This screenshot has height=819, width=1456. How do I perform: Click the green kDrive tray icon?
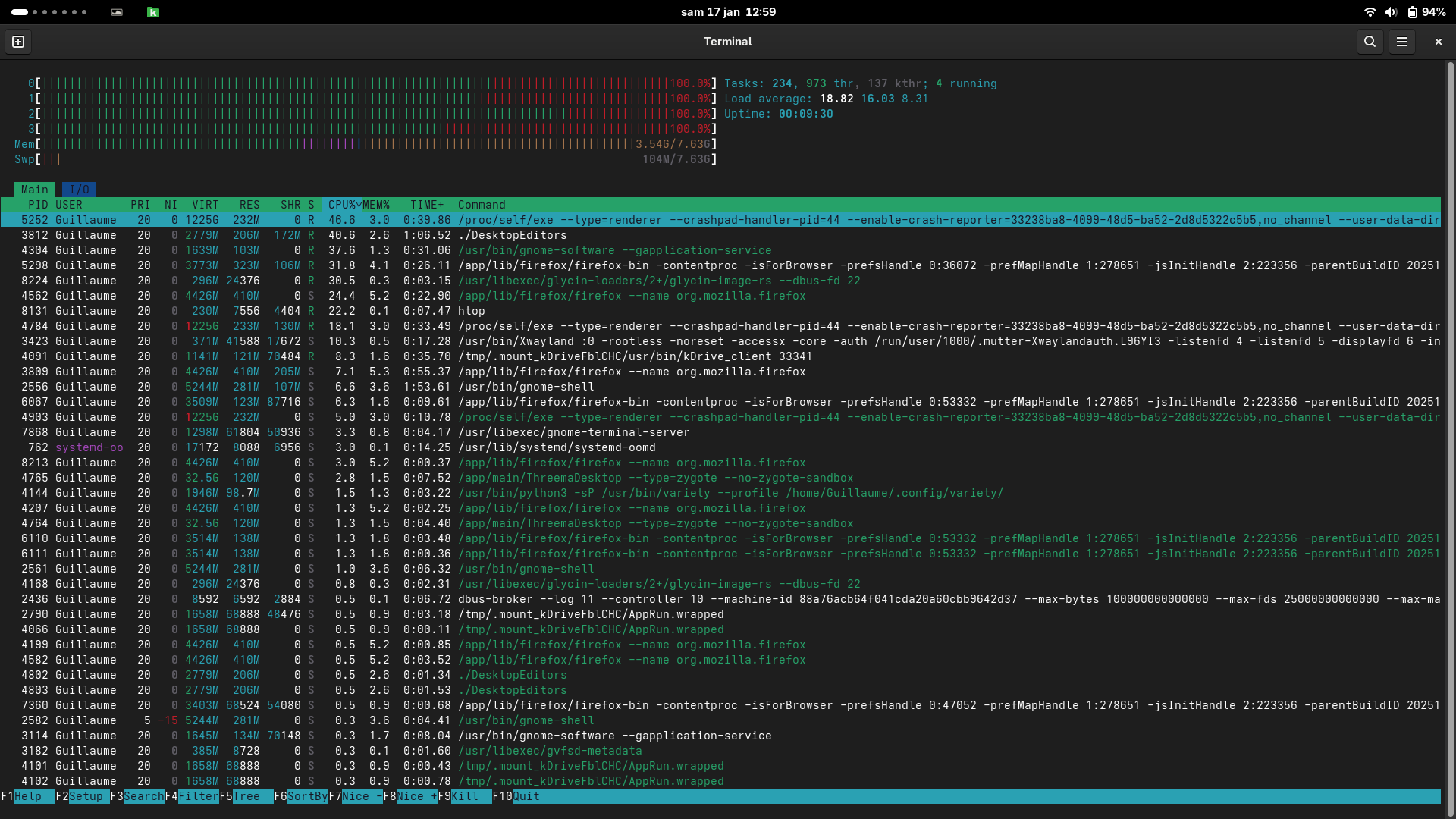coord(153,12)
